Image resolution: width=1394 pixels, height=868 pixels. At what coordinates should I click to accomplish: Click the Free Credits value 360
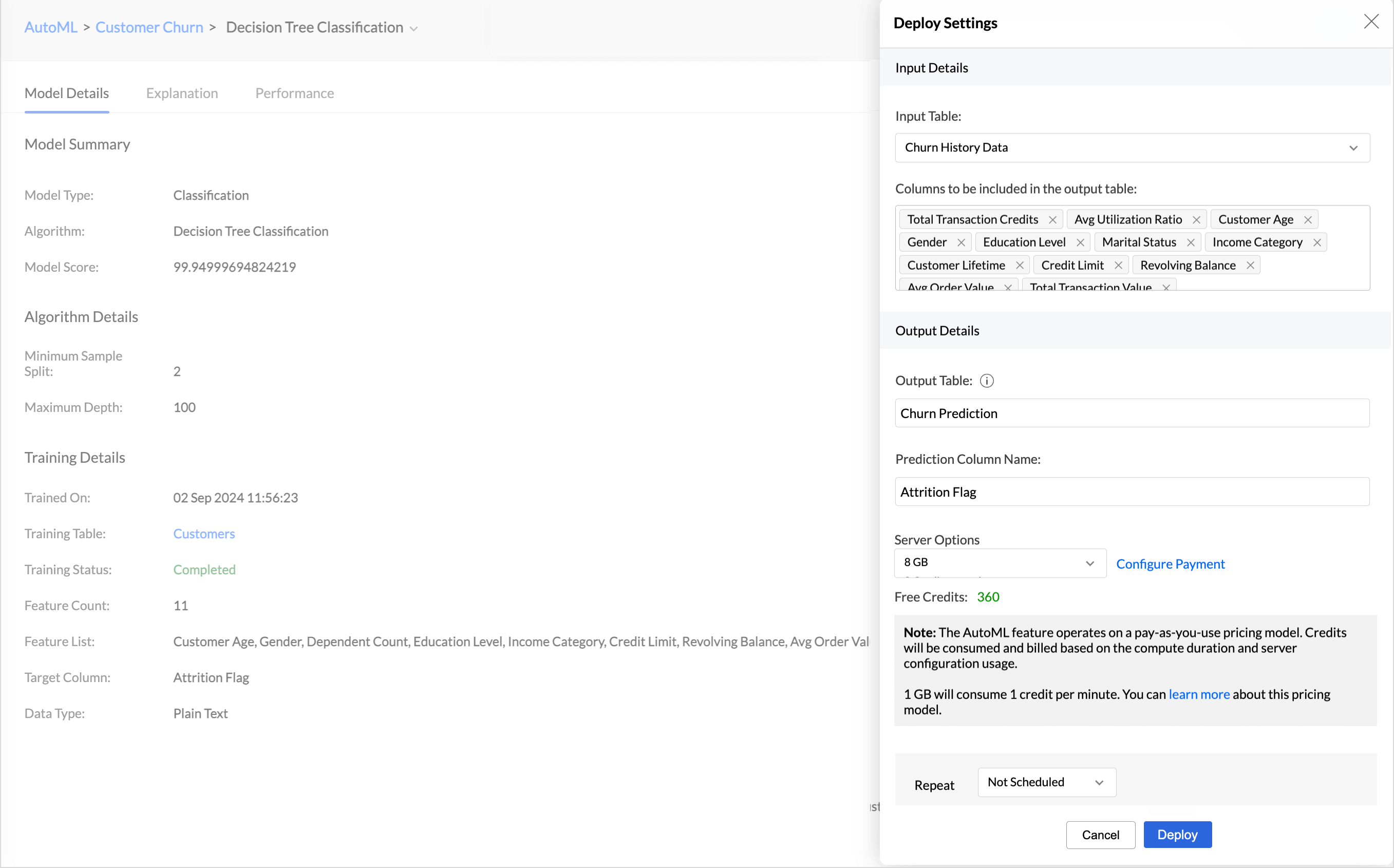pyautogui.click(x=988, y=596)
